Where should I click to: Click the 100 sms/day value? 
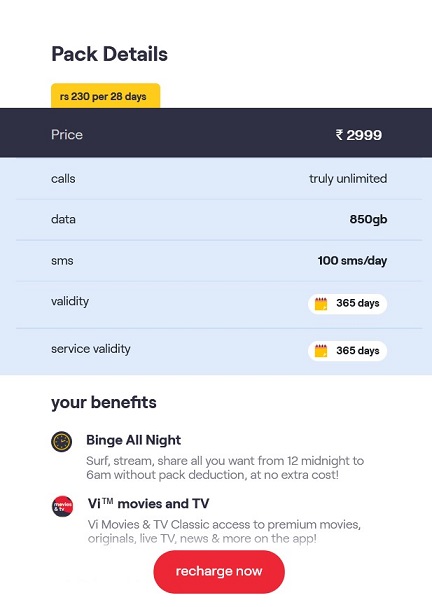pyautogui.click(x=352, y=261)
